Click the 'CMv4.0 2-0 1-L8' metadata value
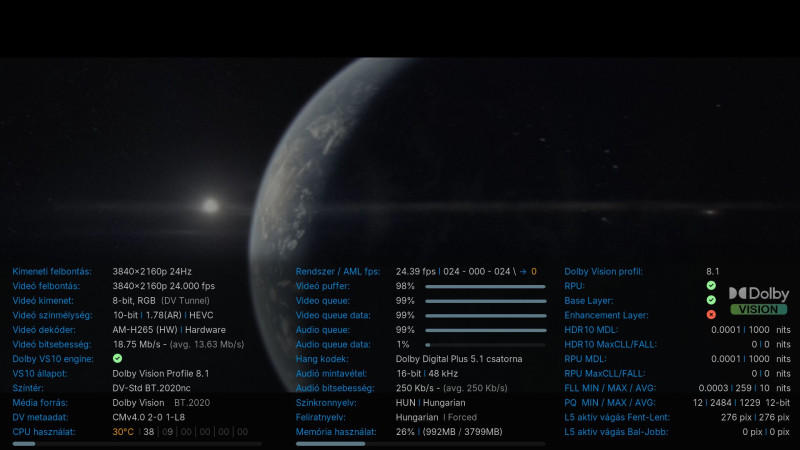The image size is (800, 450). [x=148, y=417]
